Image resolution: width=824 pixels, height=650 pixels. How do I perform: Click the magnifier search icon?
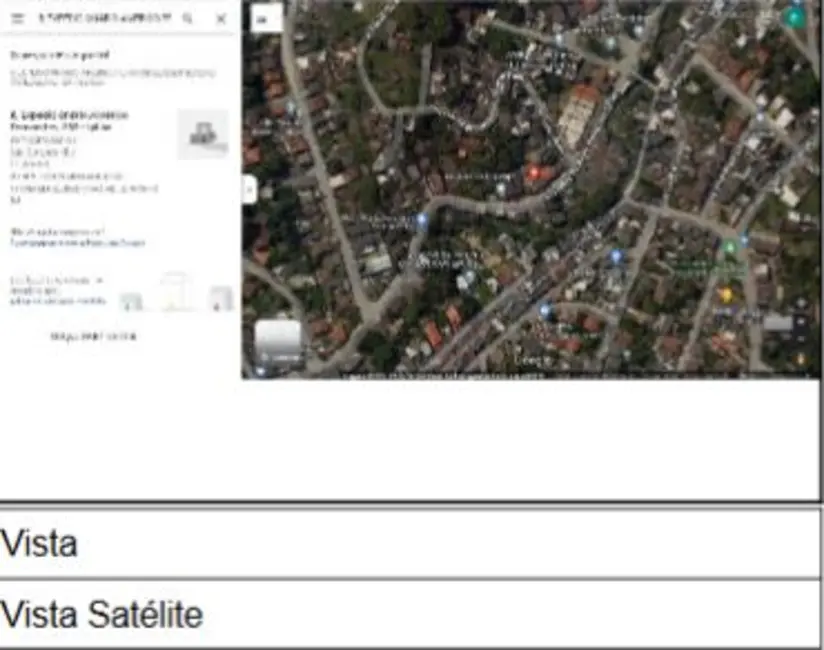[x=187, y=18]
